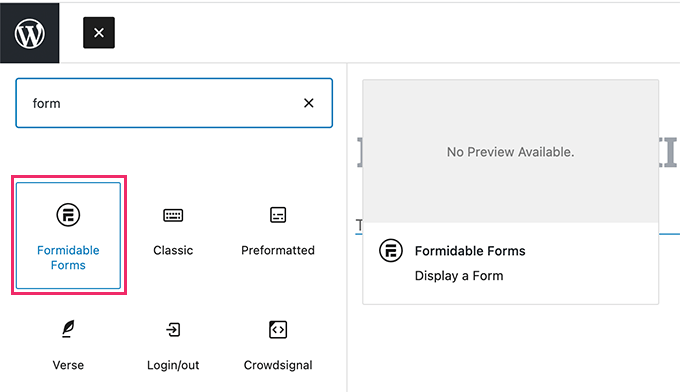Click into the block search field
Screen dimensions: 680x392
click(x=165, y=103)
